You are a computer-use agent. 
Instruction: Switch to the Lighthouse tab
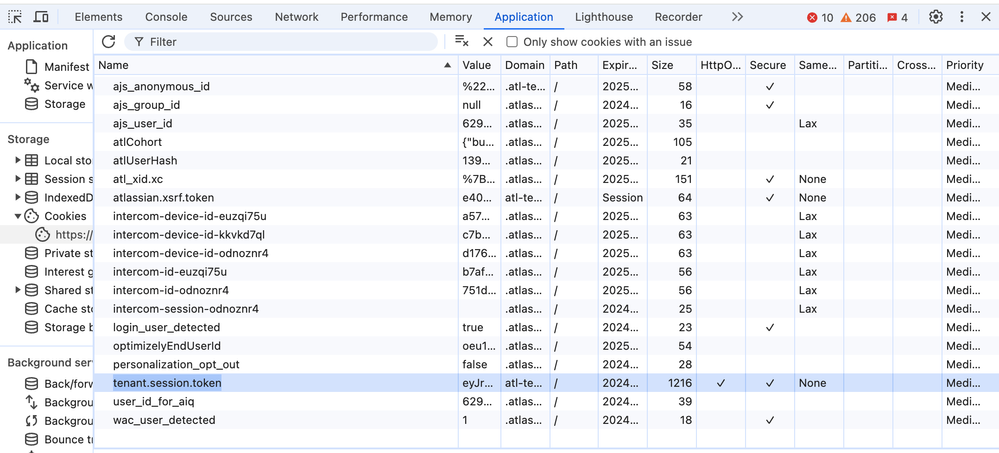point(604,17)
